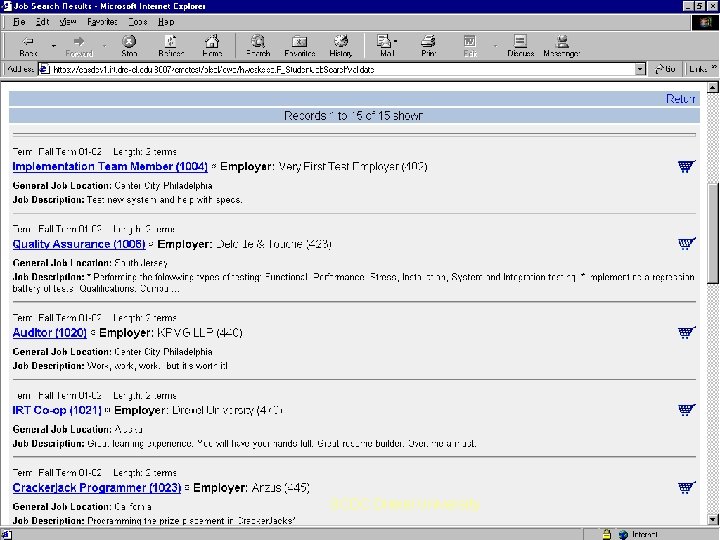Open the View menu
The image size is (720, 540).
(x=68, y=22)
